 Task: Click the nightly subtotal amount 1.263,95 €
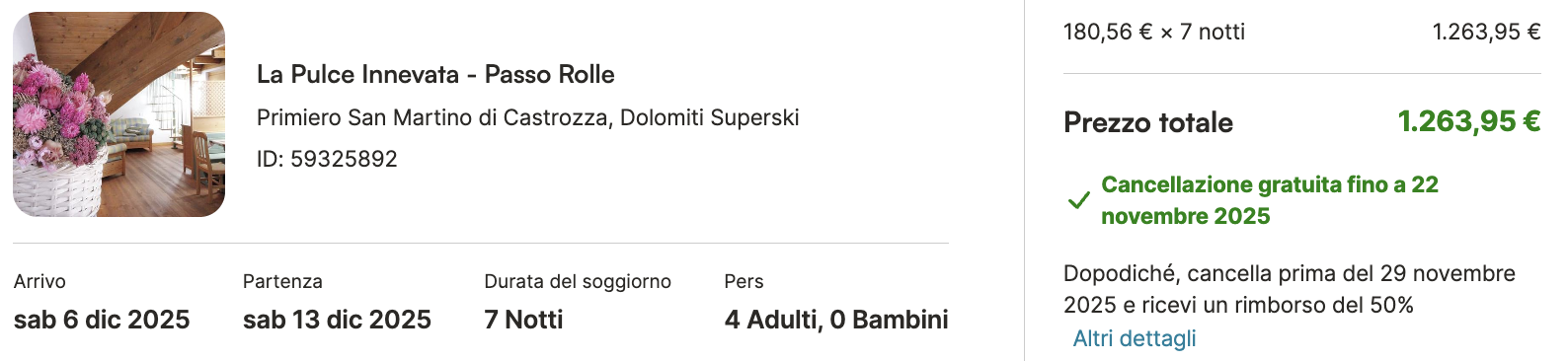tap(1487, 32)
